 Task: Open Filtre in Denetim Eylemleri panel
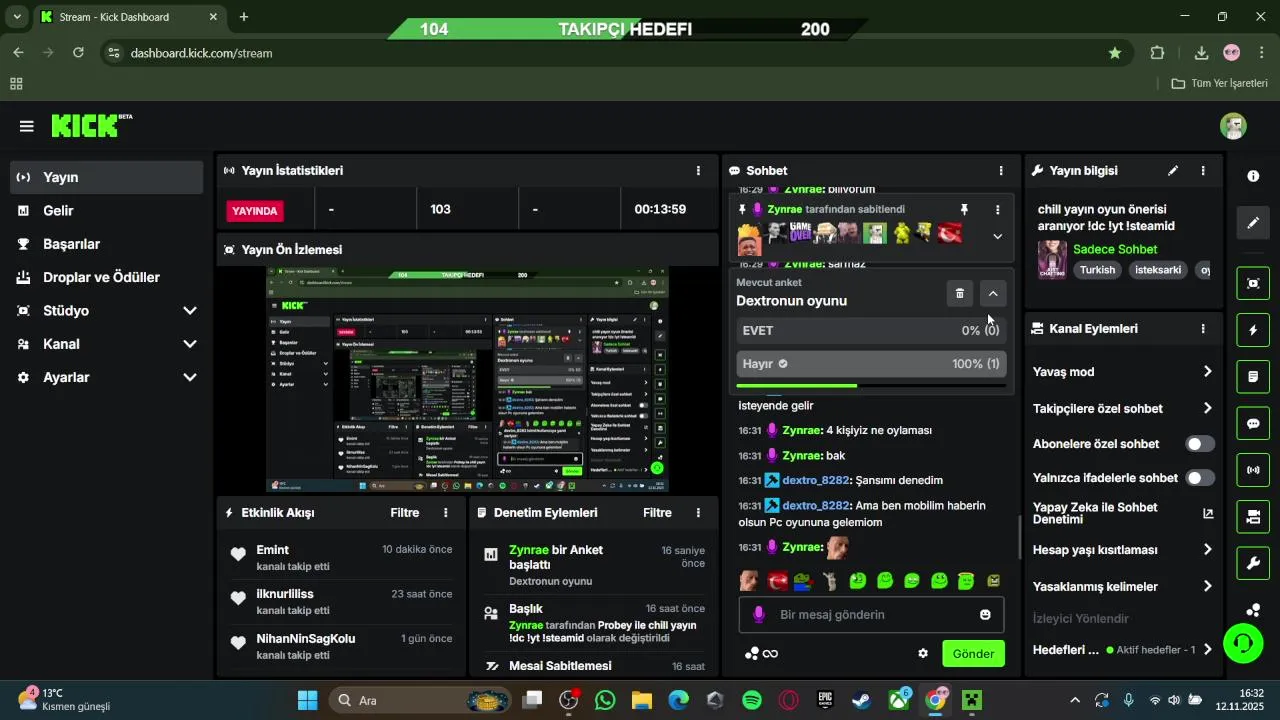coord(657,513)
